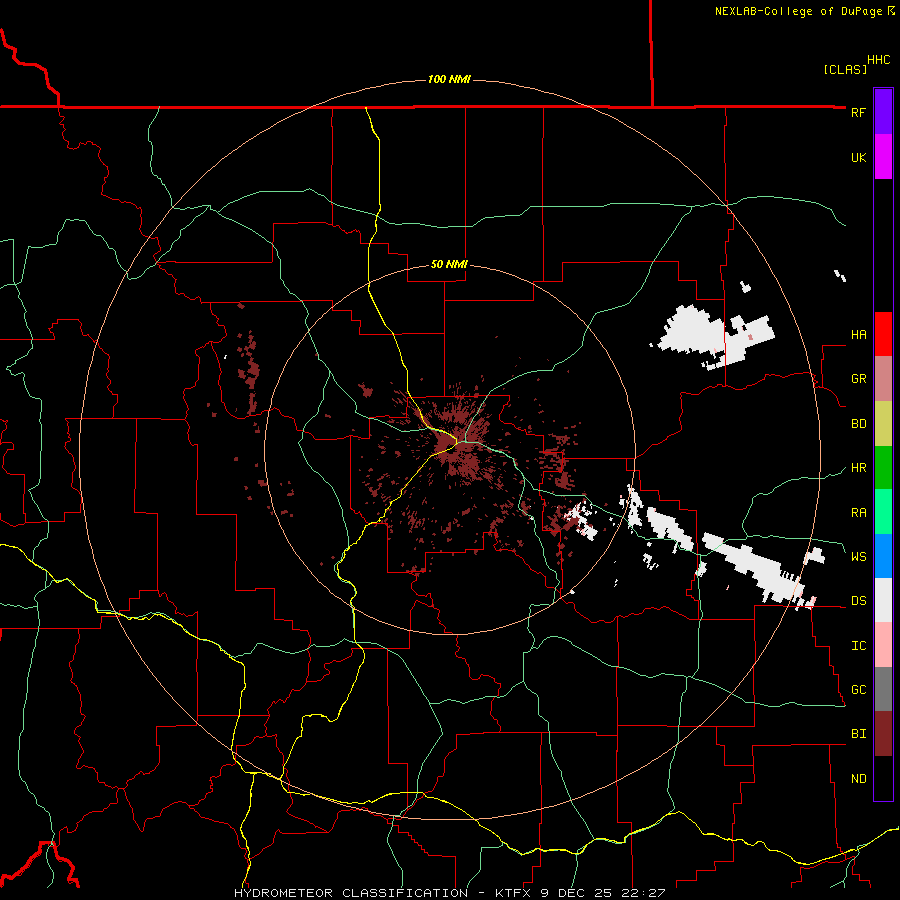900x900 pixels.
Task: Click the blue WS legend color swatch
Action: pos(883,556)
